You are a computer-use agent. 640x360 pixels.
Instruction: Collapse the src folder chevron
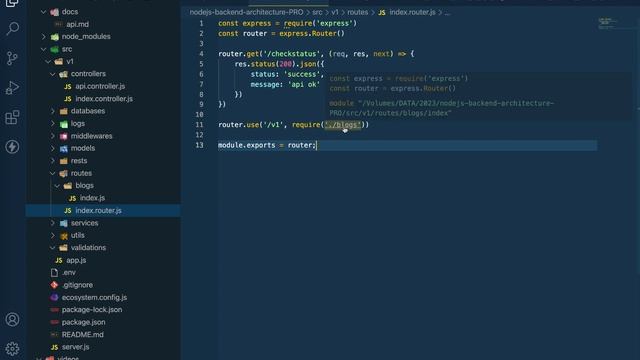click(x=44, y=49)
